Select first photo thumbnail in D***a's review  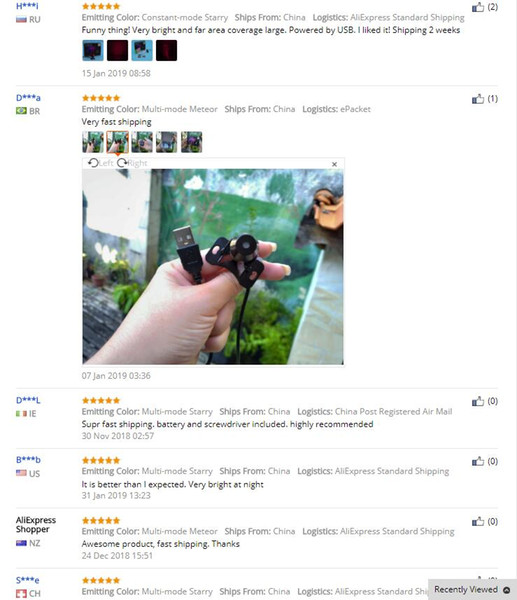pos(93,142)
